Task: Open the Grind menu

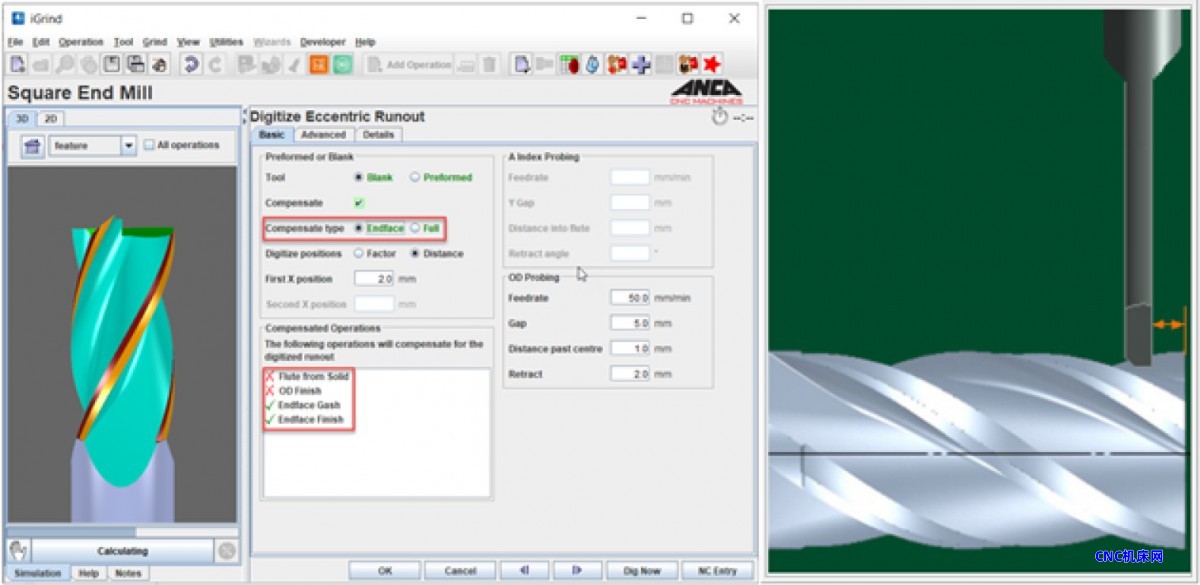Action: 154,42
